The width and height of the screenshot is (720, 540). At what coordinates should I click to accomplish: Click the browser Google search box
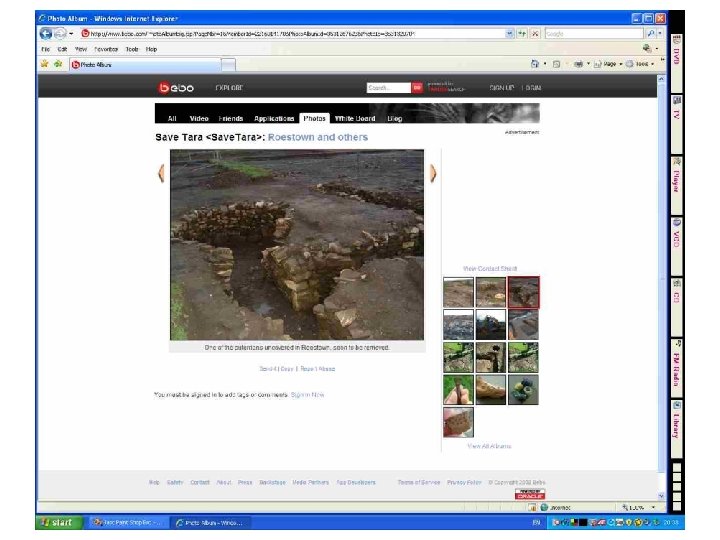594,34
